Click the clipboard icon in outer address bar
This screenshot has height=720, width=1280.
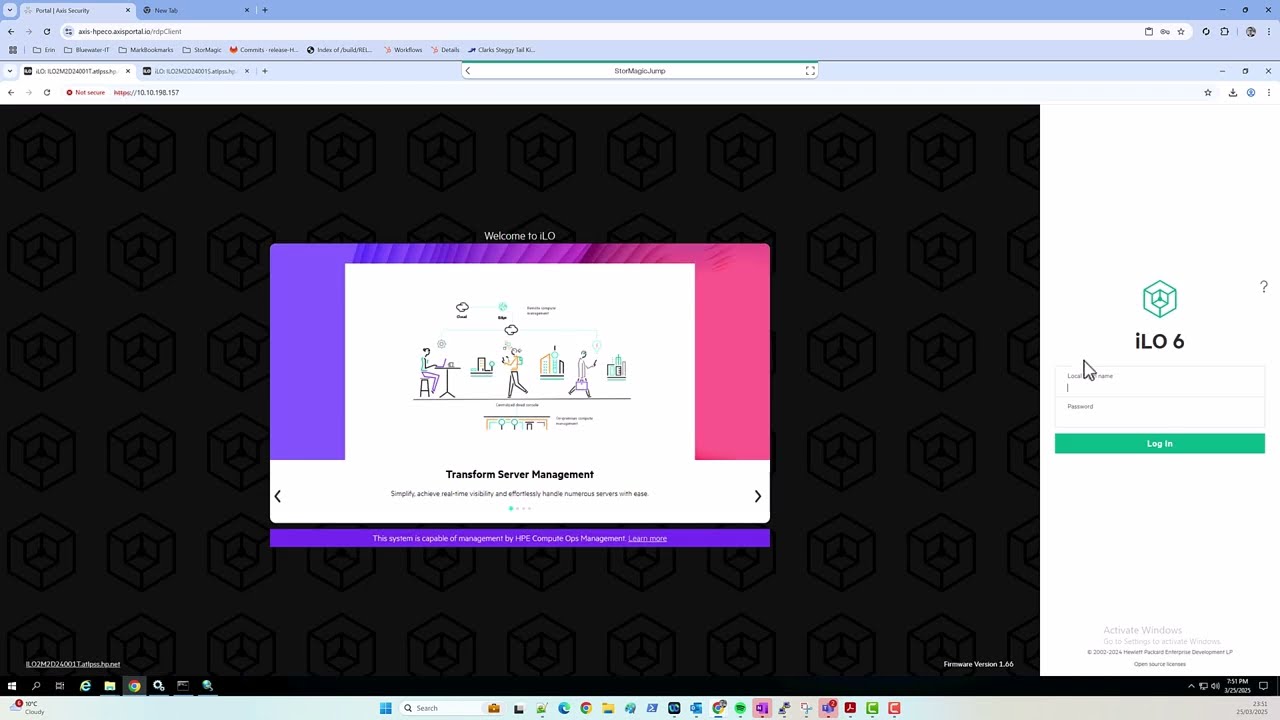(x=1149, y=31)
